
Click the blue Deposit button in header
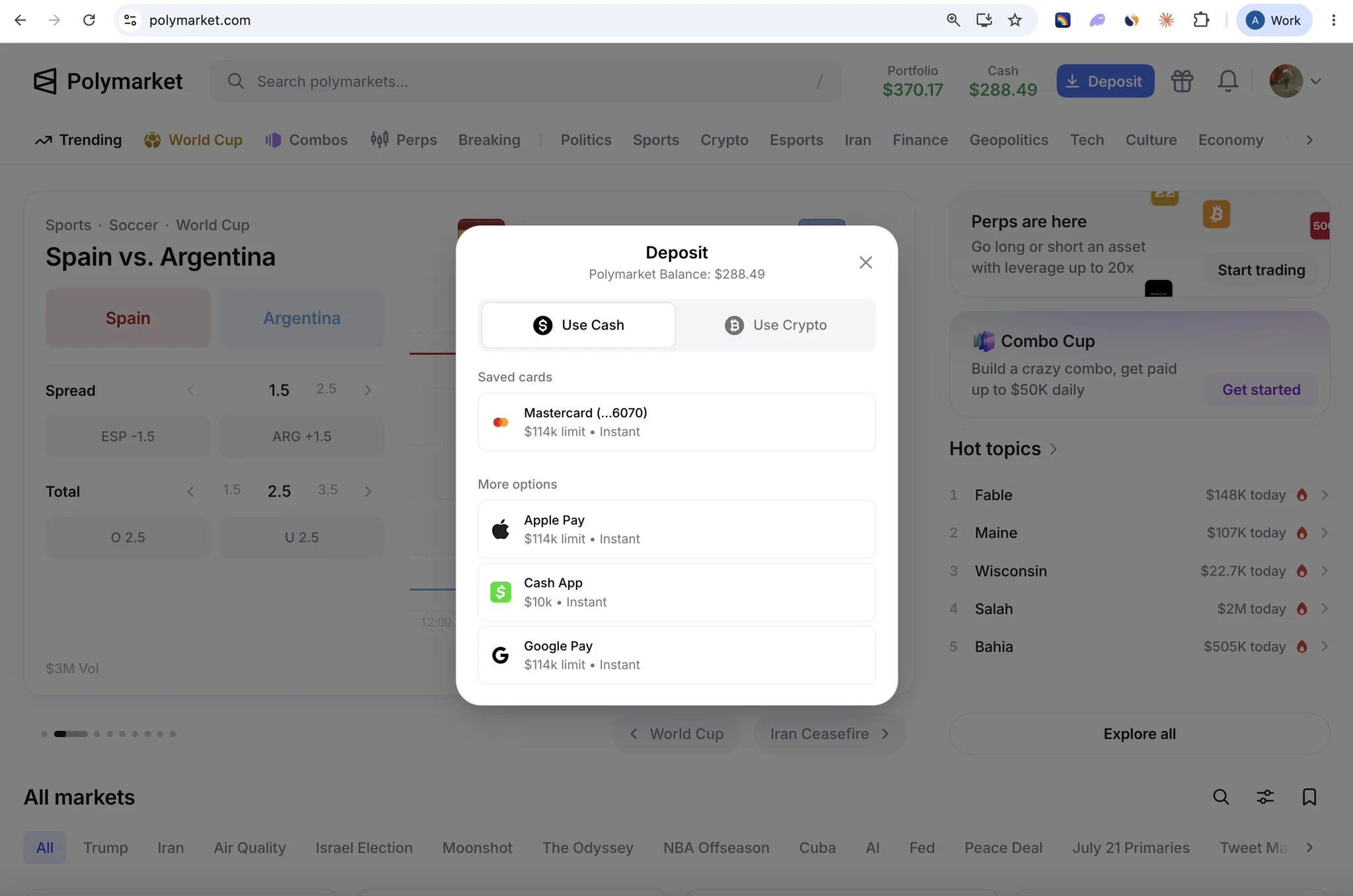tap(1105, 81)
